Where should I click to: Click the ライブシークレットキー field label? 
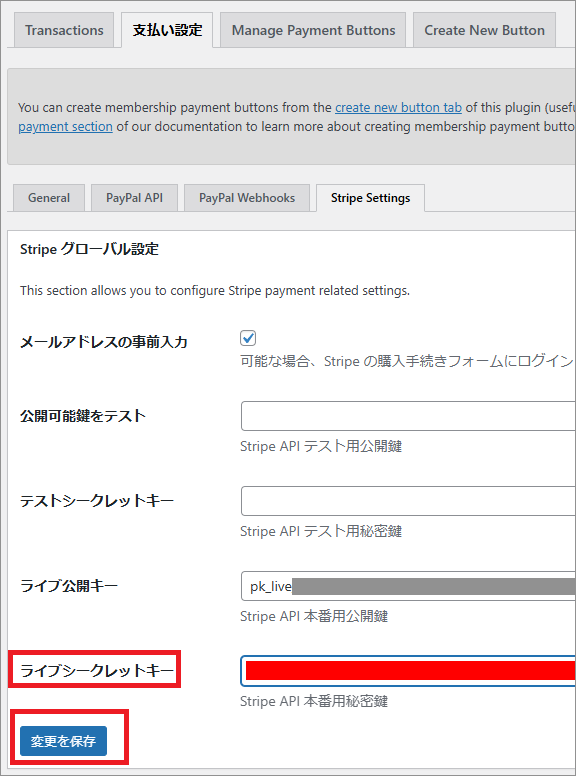(x=97, y=671)
